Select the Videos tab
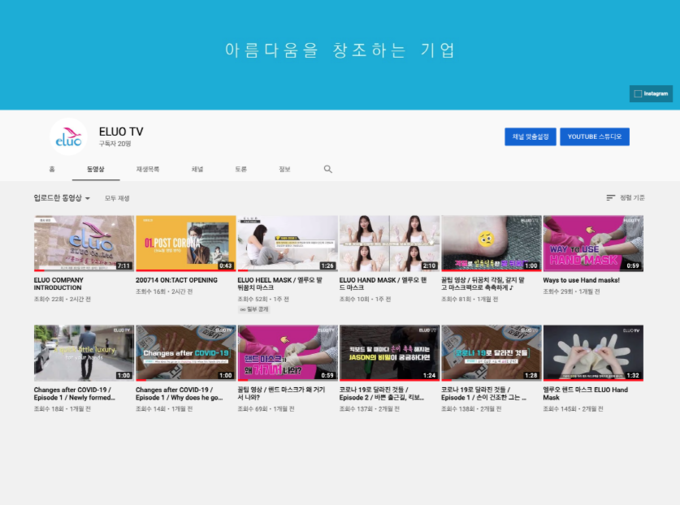680x505 pixels. click(96, 169)
